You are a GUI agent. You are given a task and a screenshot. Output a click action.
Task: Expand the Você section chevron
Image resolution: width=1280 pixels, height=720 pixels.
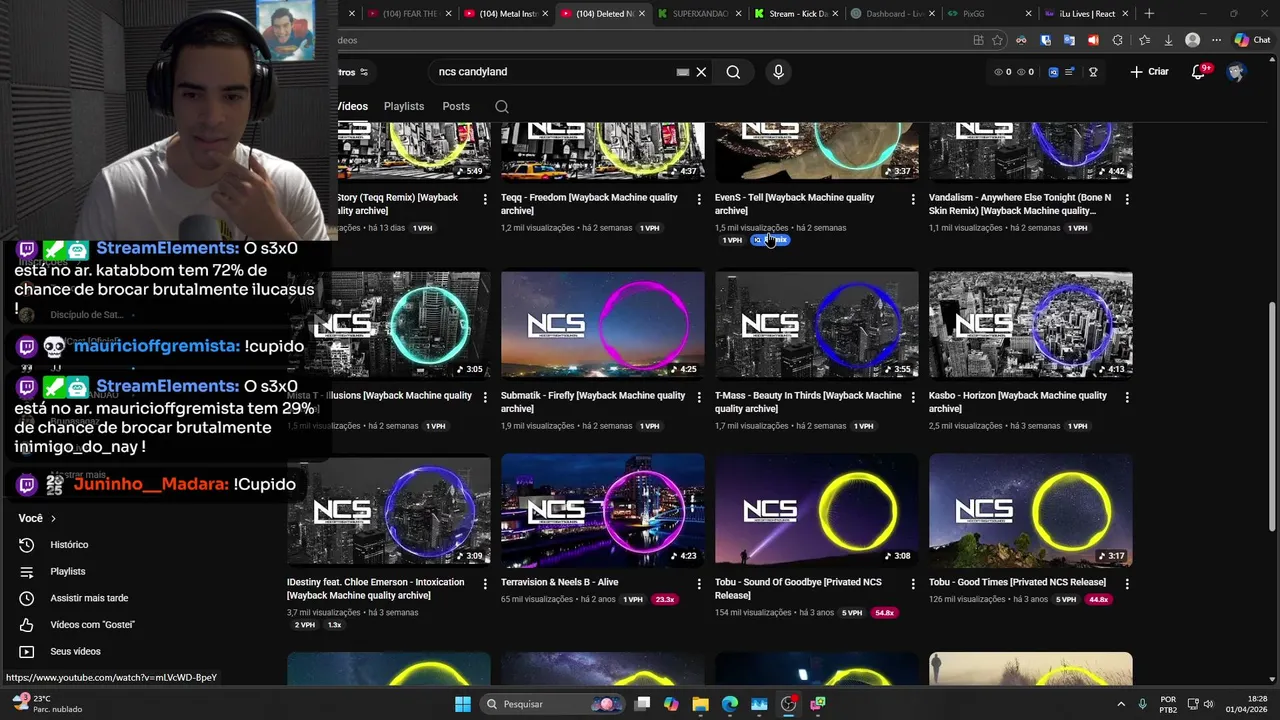(x=53, y=518)
